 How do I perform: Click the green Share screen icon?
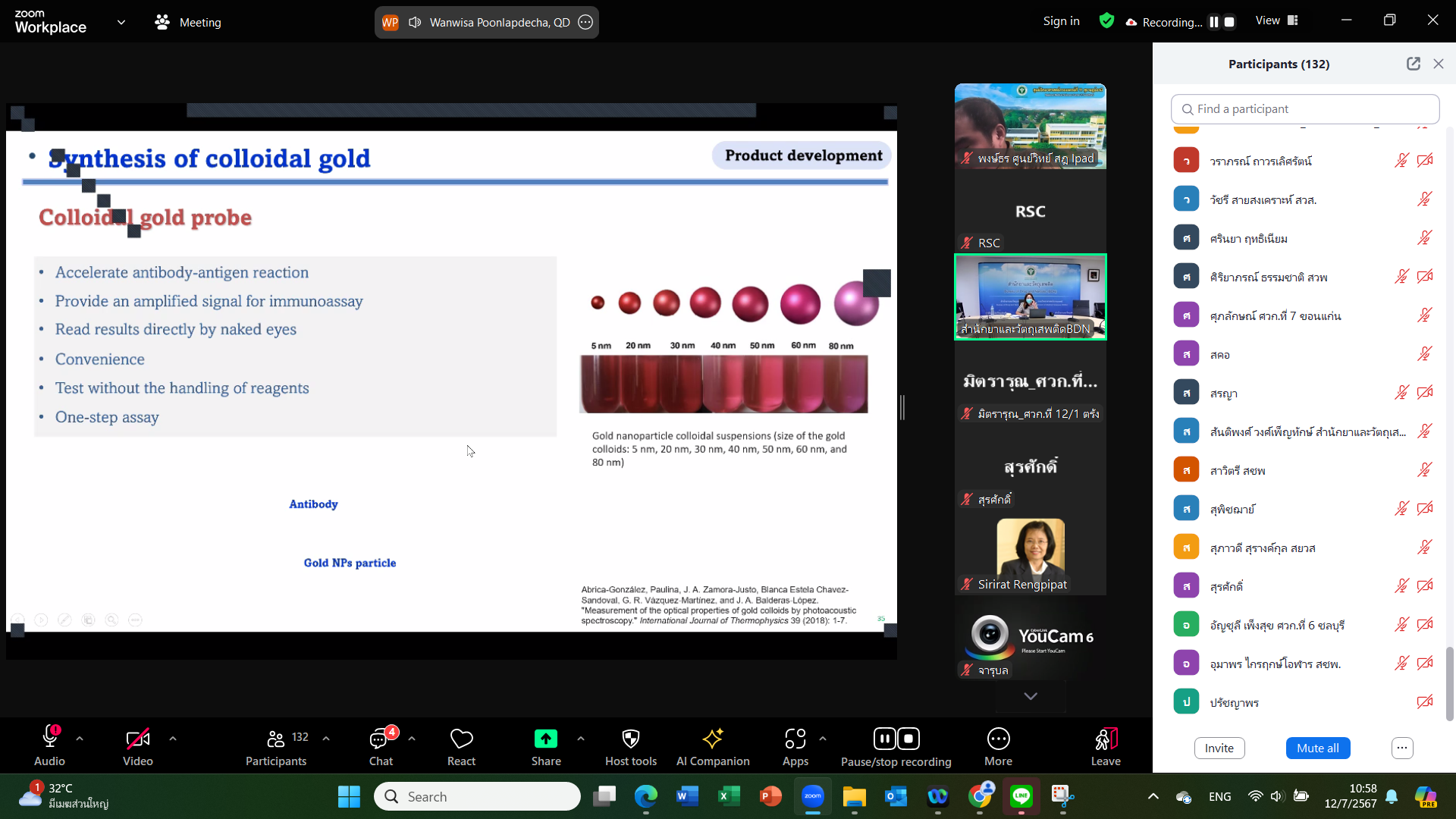[x=545, y=739]
